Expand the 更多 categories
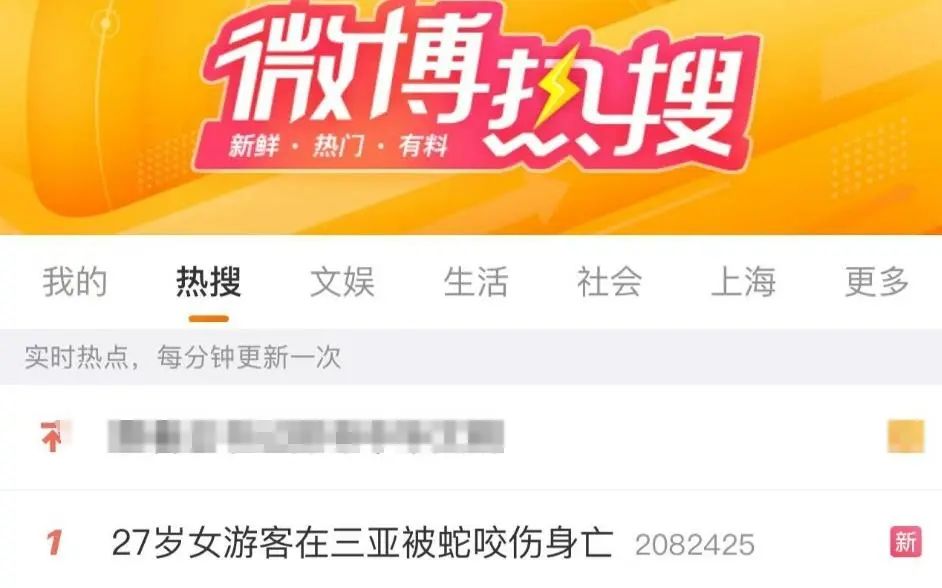This screenshot has width=942, height=588. tap(877, 282)
